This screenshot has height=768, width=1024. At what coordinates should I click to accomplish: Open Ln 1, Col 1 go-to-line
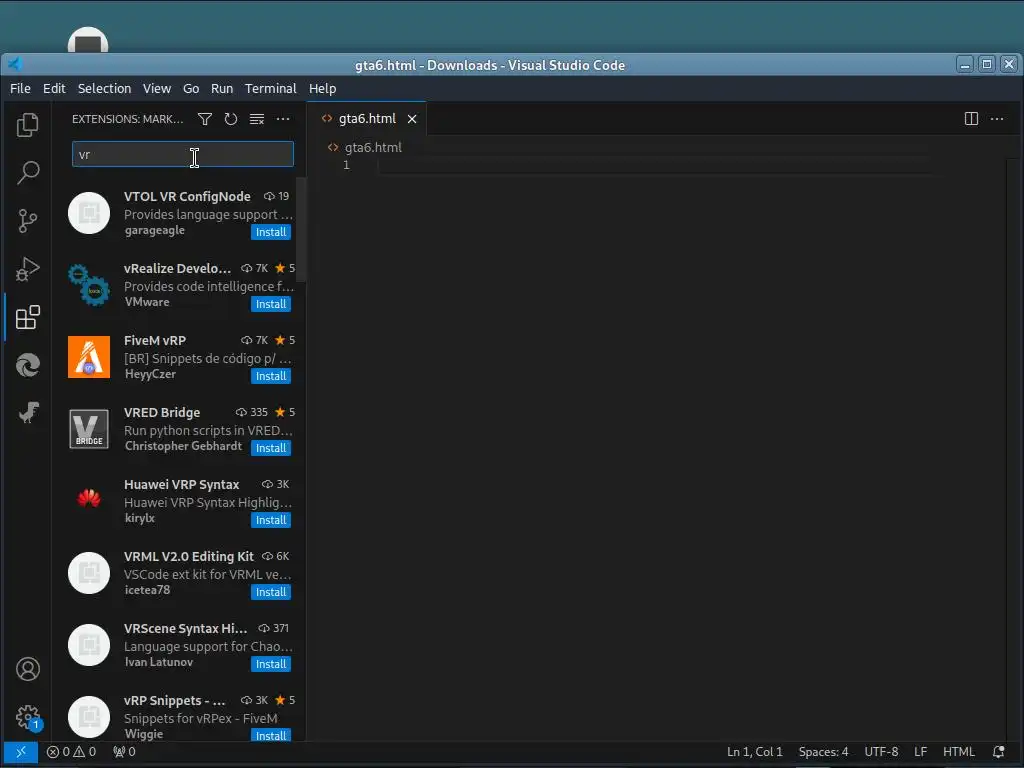[755, 752]
